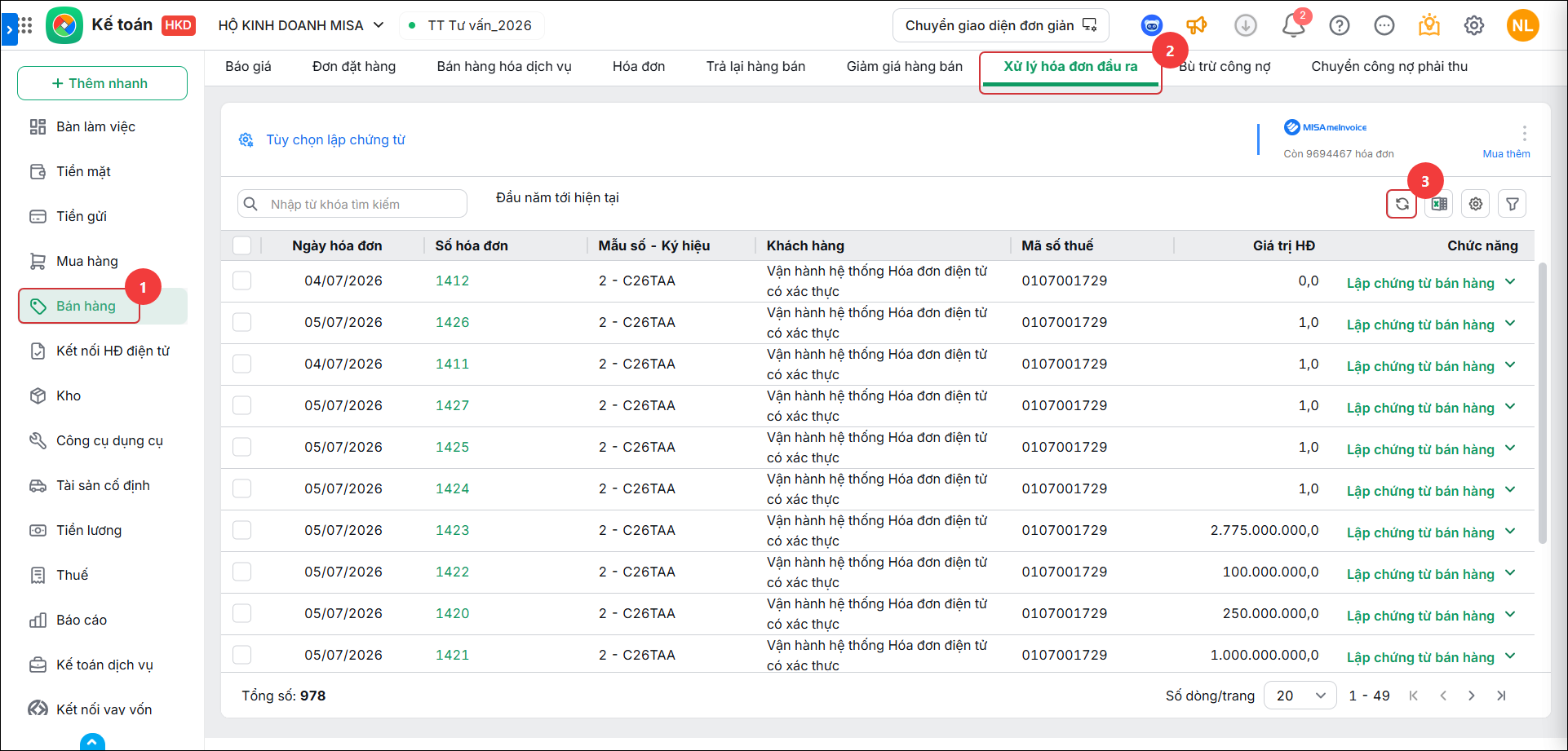Open the three-dot menu near MISA meInvoice

[1524, 133]
